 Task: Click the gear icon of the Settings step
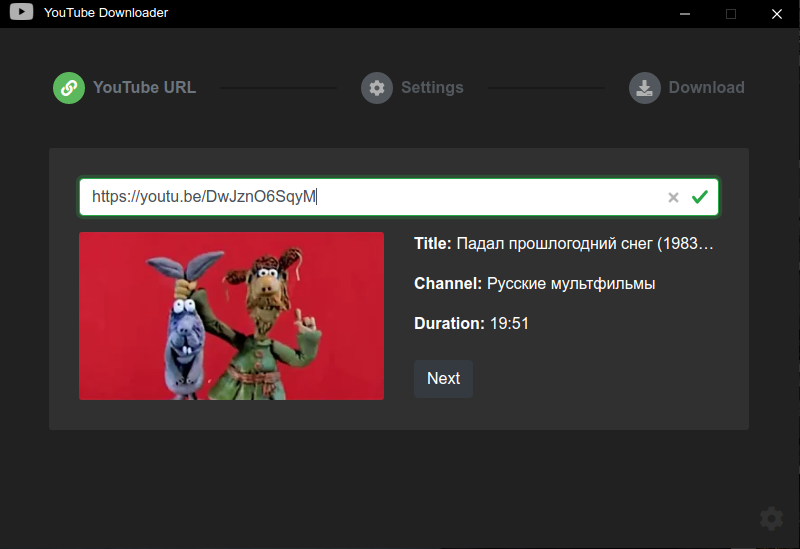pyautogui.click(x=377, y=88)
